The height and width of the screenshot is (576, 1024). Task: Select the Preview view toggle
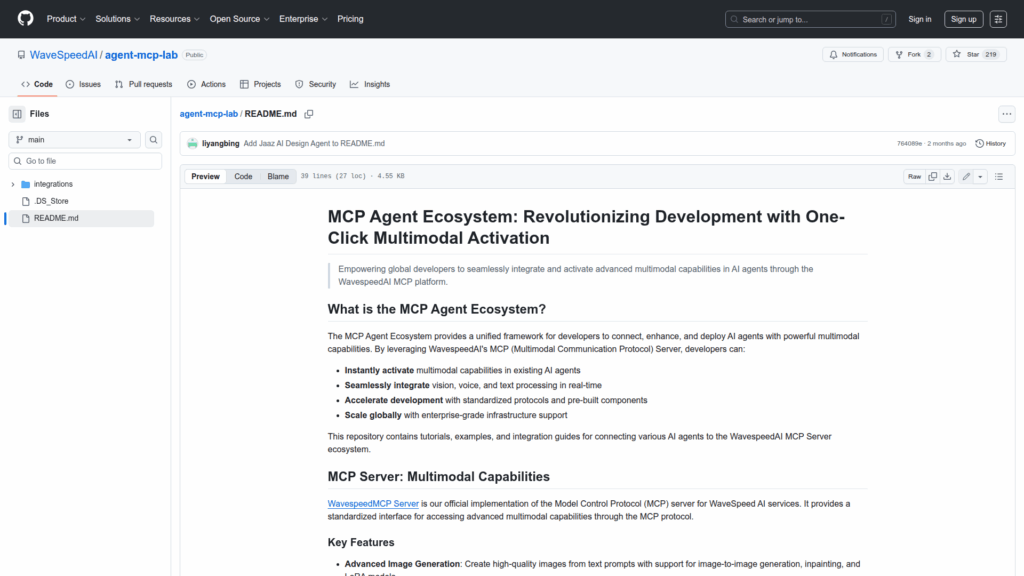[x=206, y=176]
